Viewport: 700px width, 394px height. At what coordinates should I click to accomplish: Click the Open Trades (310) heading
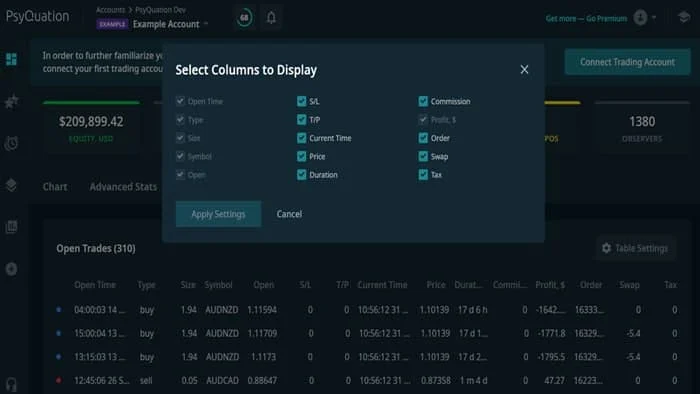click(96, 249)
